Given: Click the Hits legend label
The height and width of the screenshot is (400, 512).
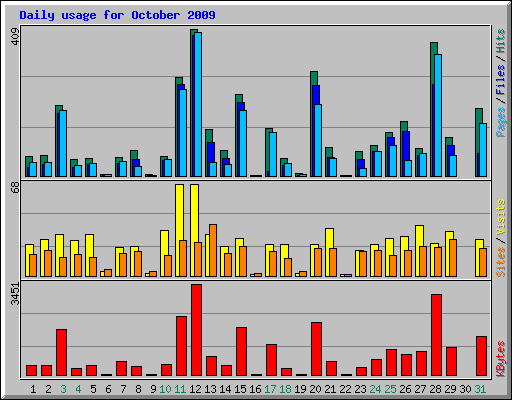Looking at the screenshot, I should coord(501,41).
